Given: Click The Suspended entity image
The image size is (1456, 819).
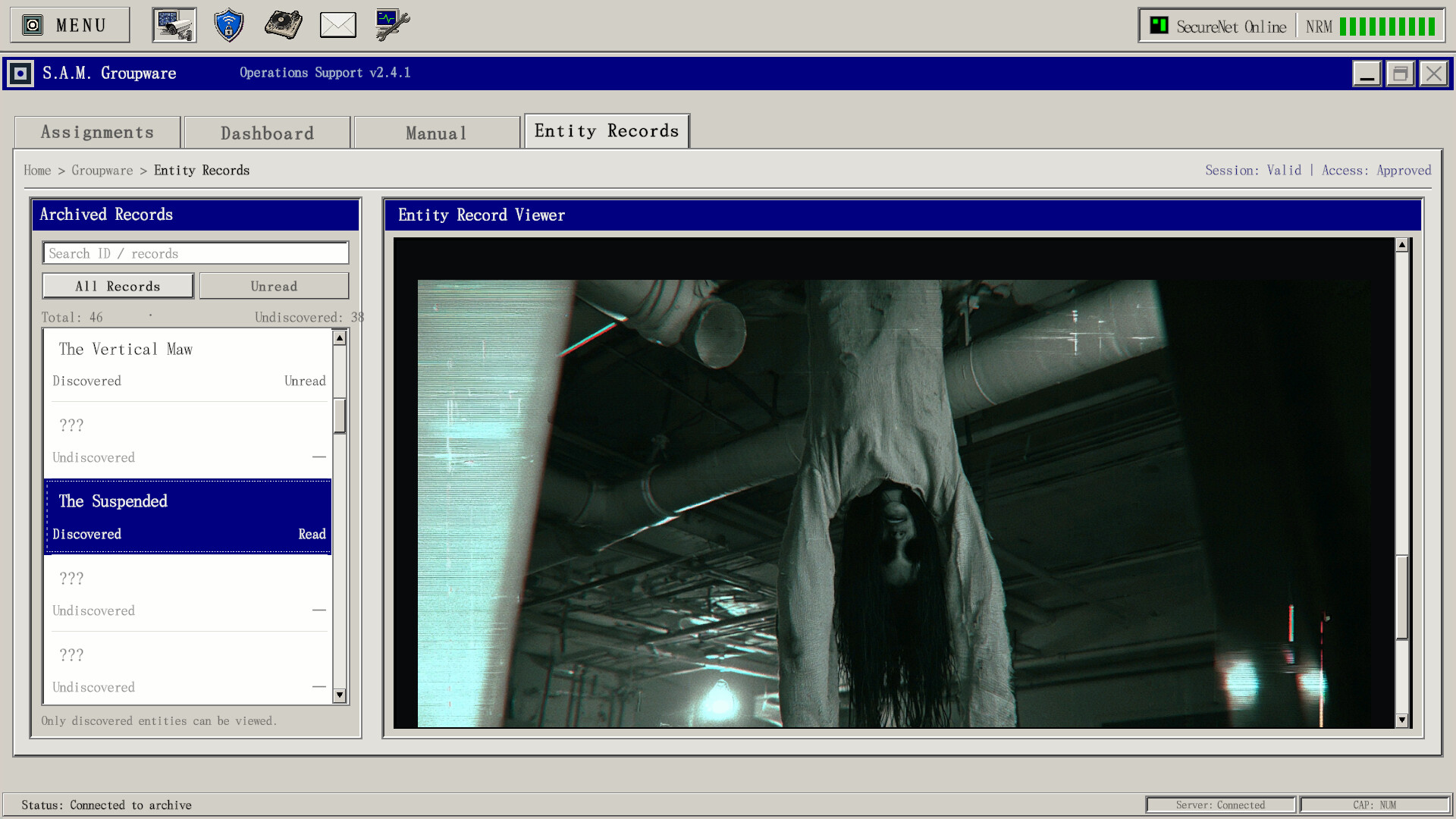Looking at the screenshot, I should point(895,504).
